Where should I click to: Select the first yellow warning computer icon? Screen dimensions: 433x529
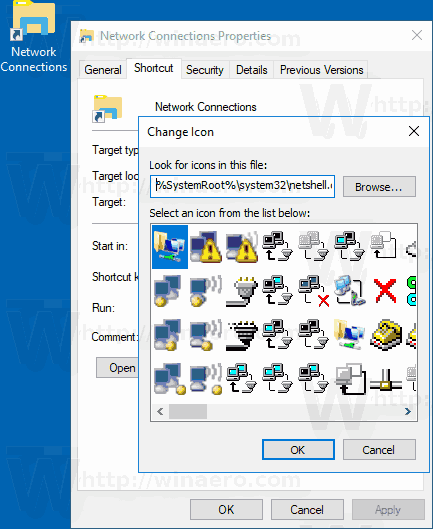(x=206, y=247)
